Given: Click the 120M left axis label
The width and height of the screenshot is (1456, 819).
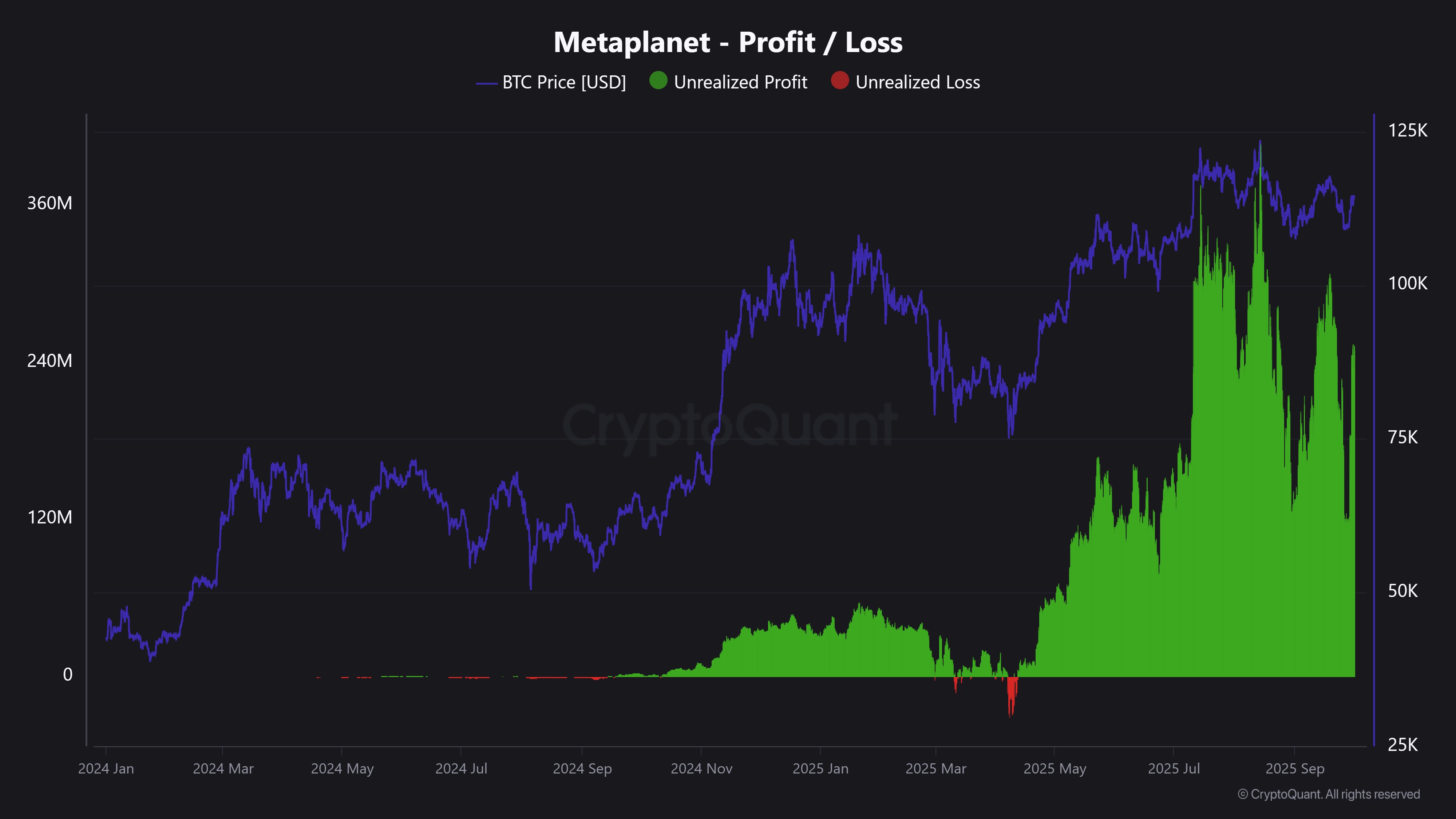Looking at the screenshot, I should coord(50,517).
